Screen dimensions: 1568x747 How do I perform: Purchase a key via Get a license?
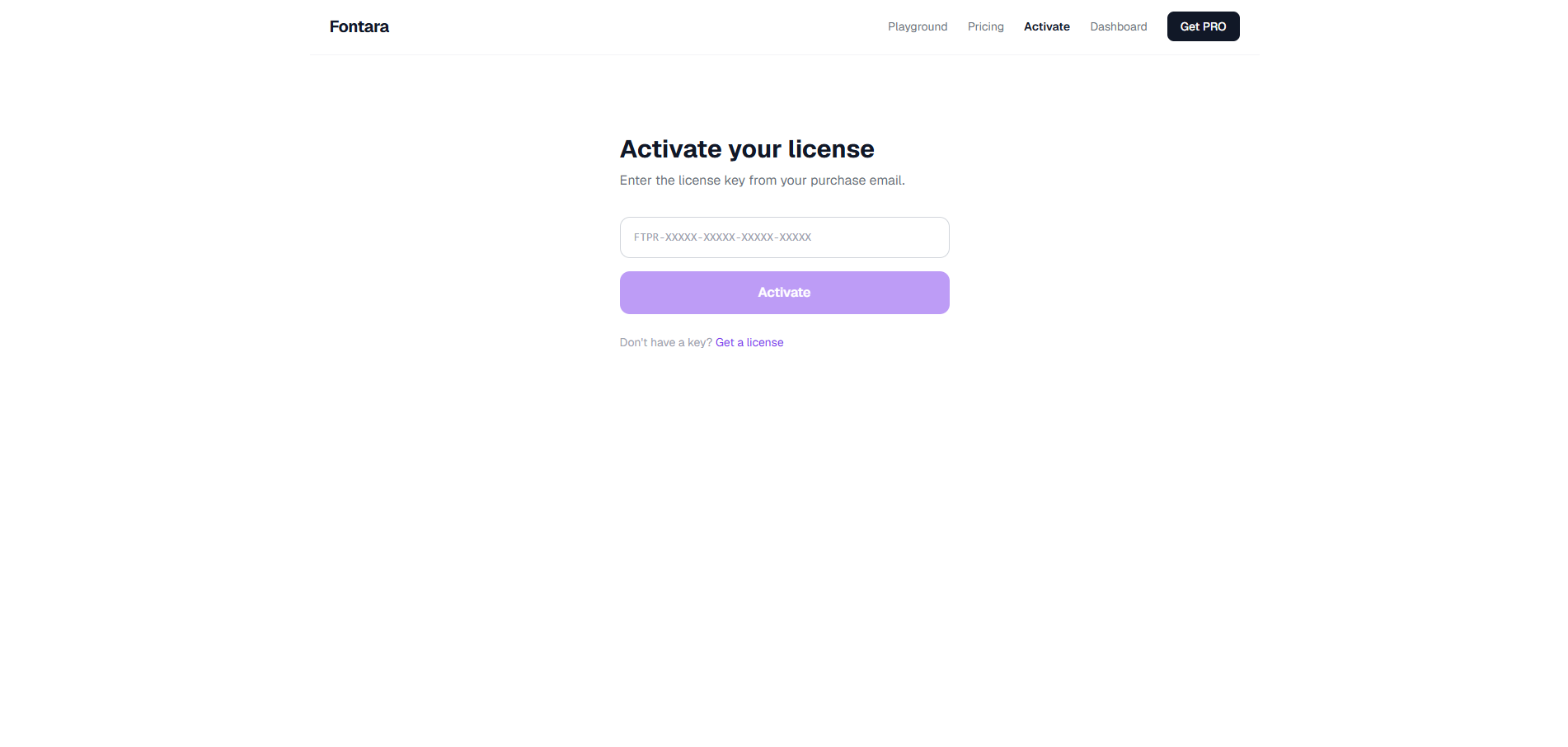tap(749, 342)
